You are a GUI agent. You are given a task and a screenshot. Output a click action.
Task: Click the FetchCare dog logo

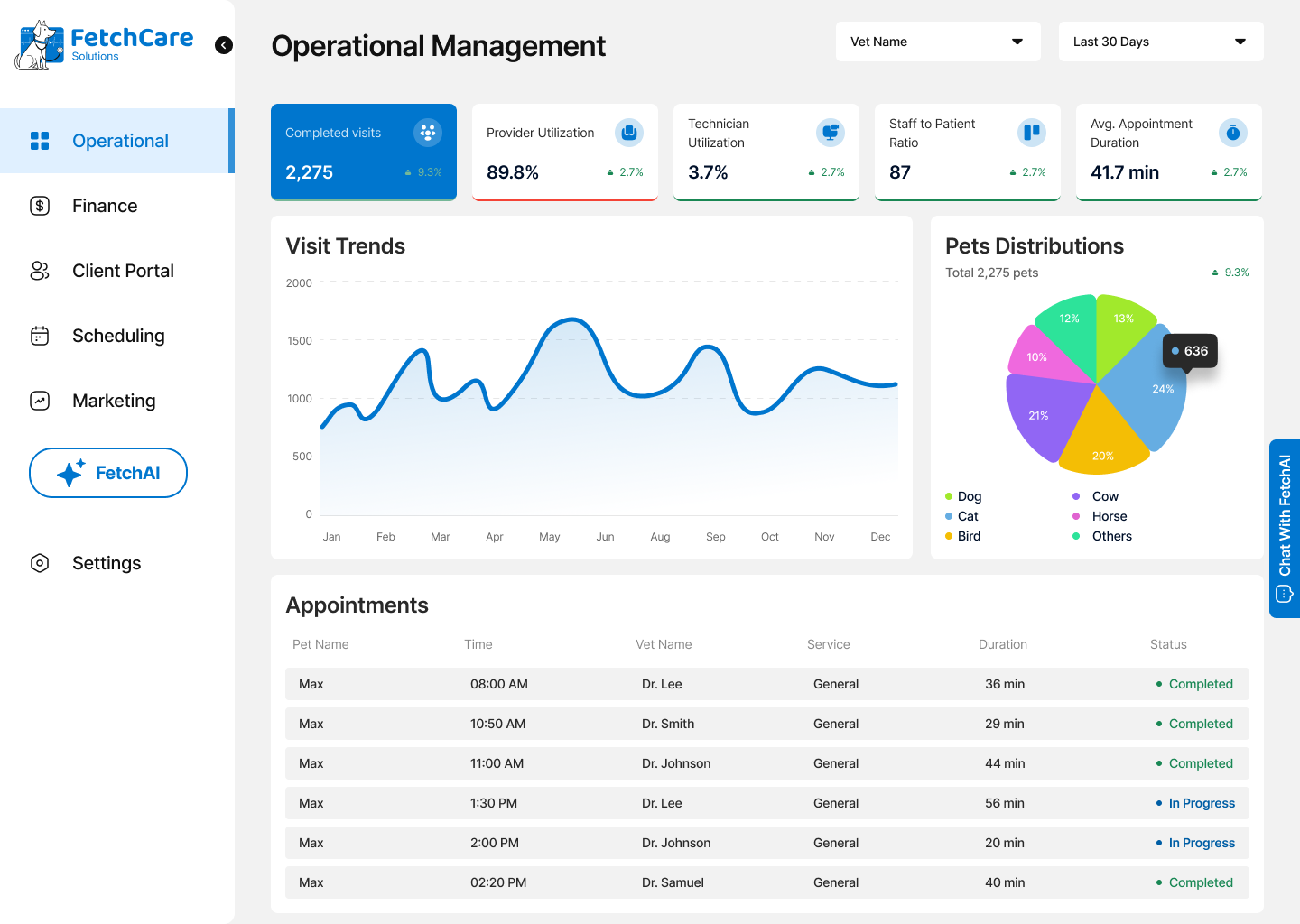click(38, 45)
